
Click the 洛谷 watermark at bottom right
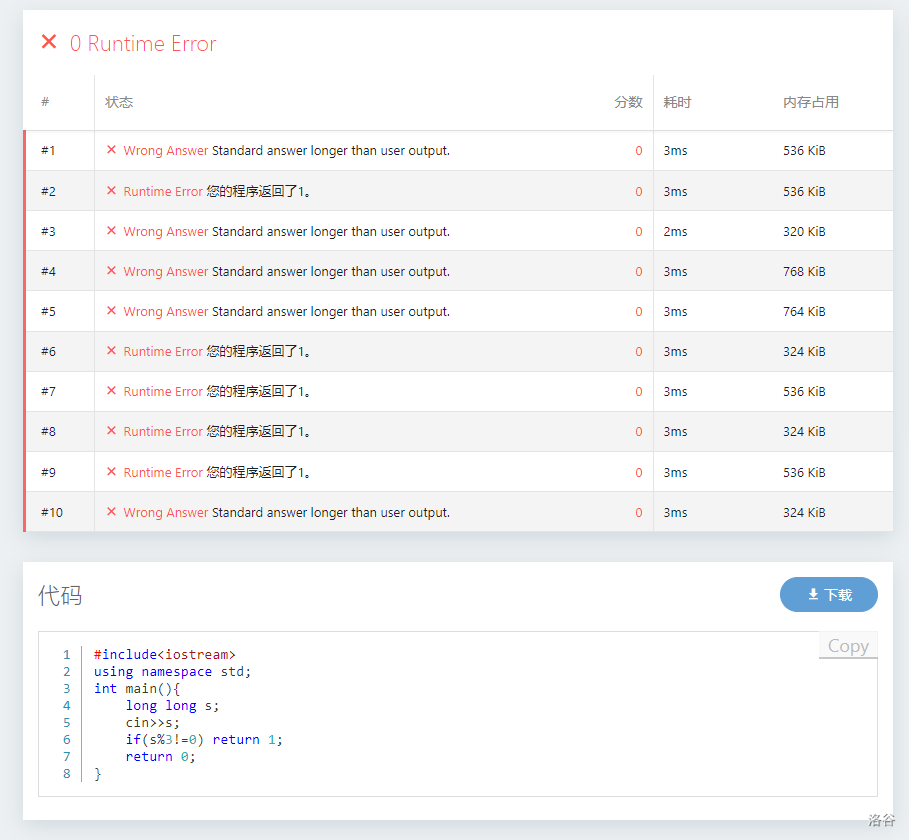[x=881, y=821]
